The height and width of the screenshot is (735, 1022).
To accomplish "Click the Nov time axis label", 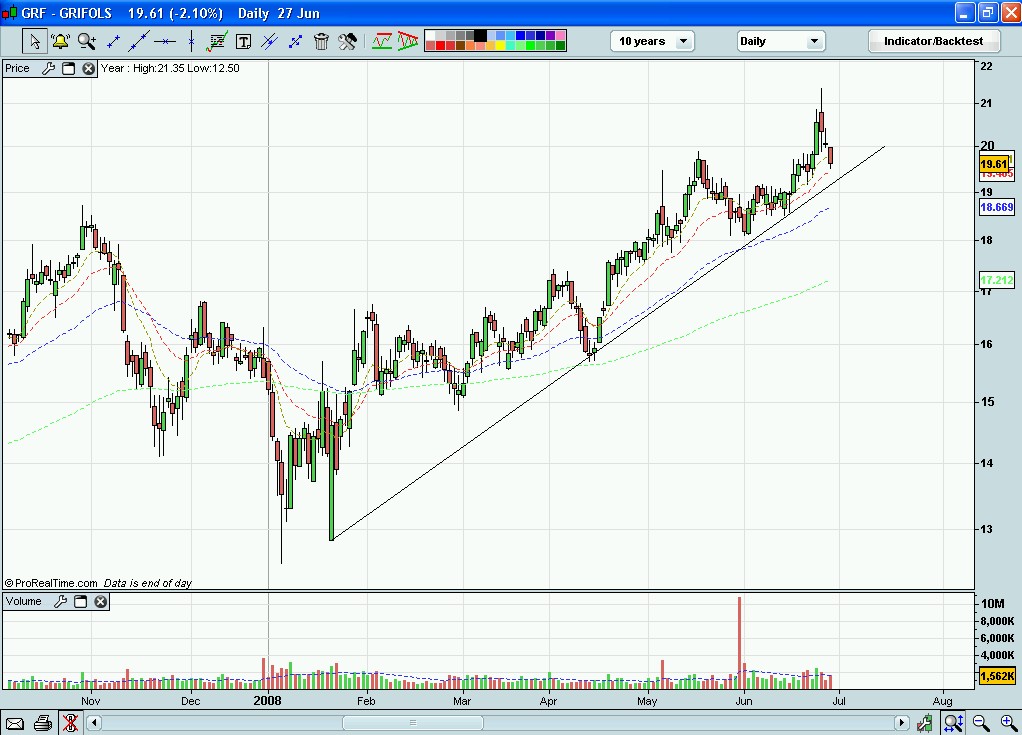I will coord(91,701).
